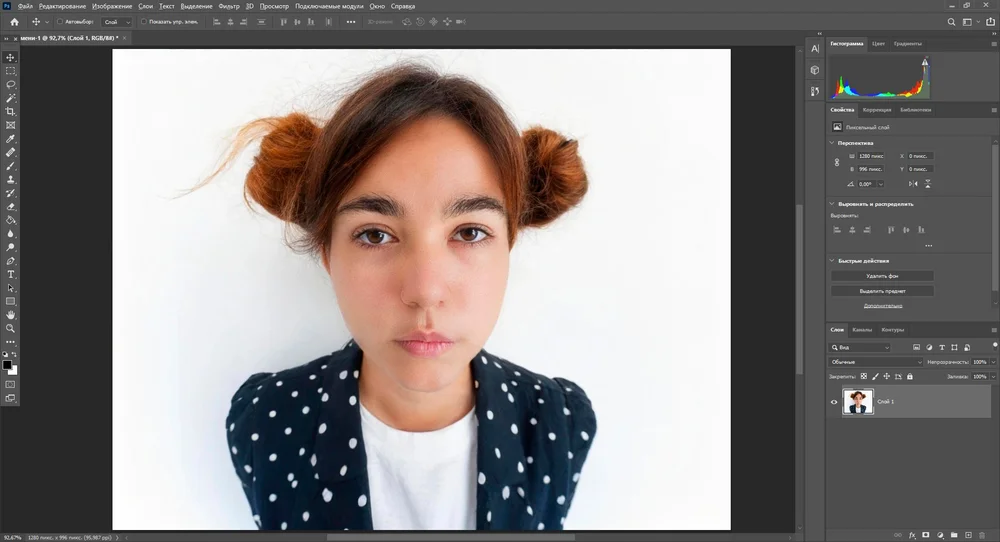Select the Brush tool
Screen dimensions: 1000x542
[x=10, y=166]
